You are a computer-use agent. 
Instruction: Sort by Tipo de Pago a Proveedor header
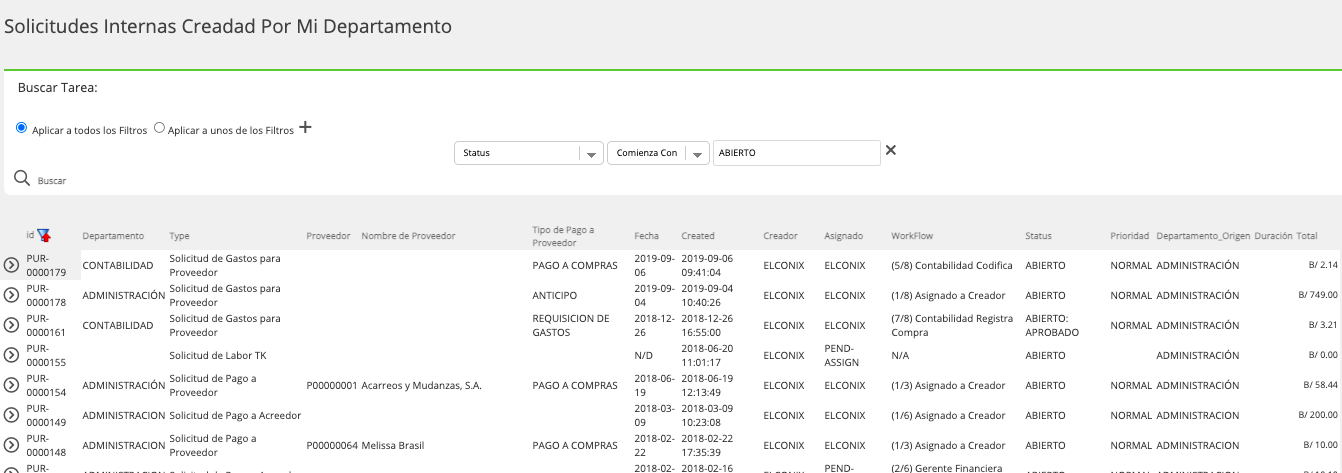tap(563, 236)
